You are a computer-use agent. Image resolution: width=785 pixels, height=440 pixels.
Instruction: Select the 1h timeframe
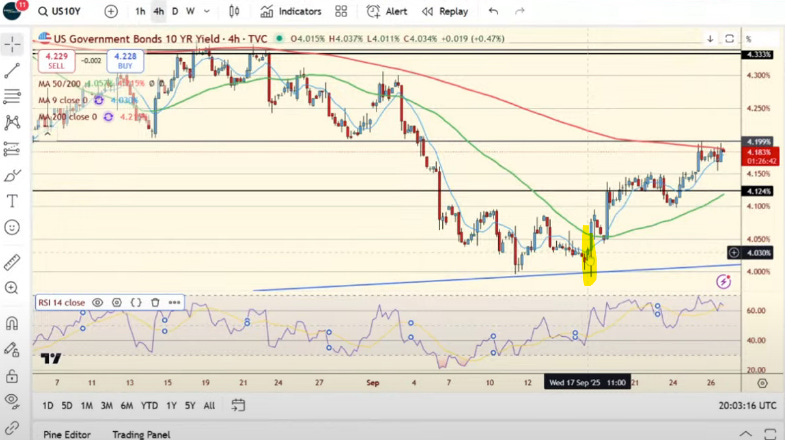[x=140, y=11]
